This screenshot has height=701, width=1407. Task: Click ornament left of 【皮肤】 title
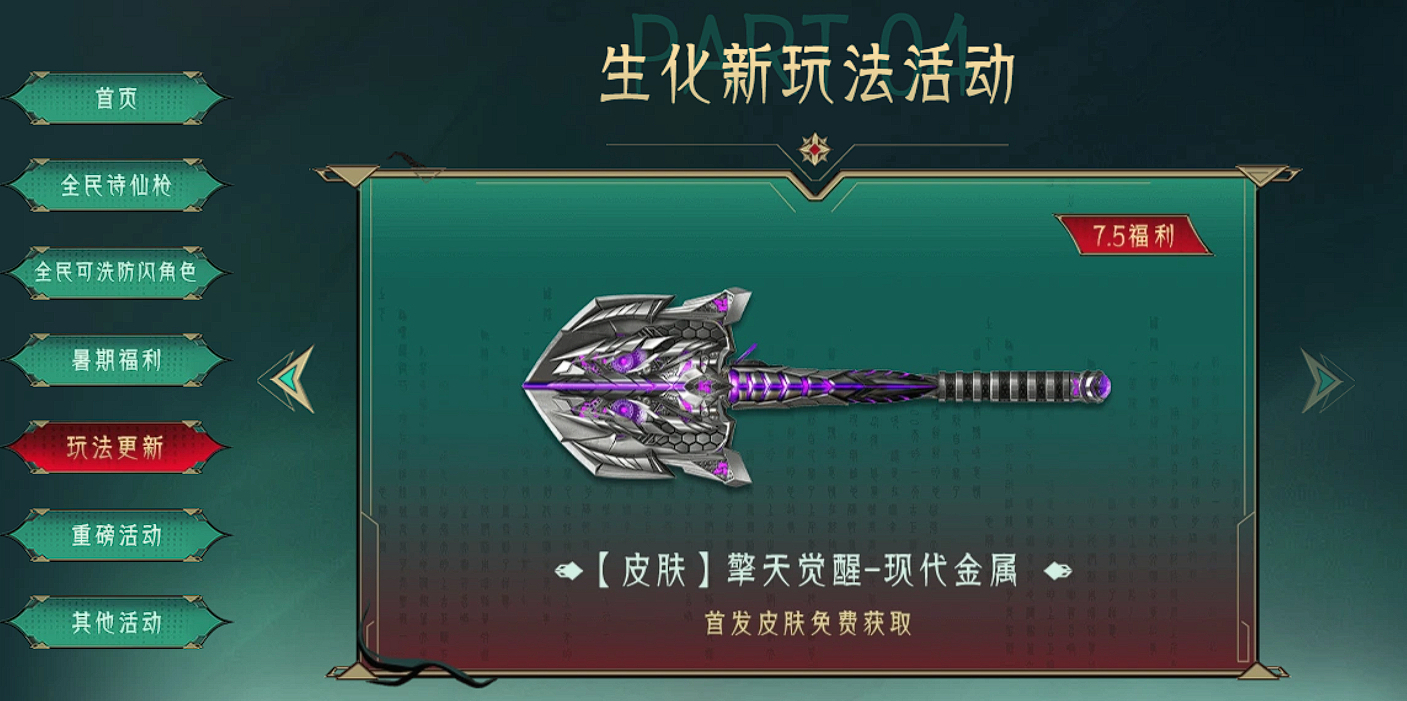click(569, 572)
